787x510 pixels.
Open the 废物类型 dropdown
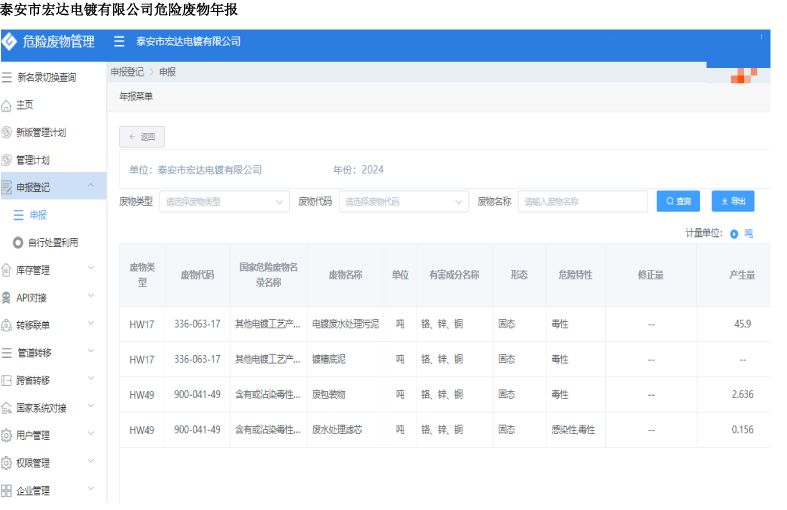coord(224,202)
